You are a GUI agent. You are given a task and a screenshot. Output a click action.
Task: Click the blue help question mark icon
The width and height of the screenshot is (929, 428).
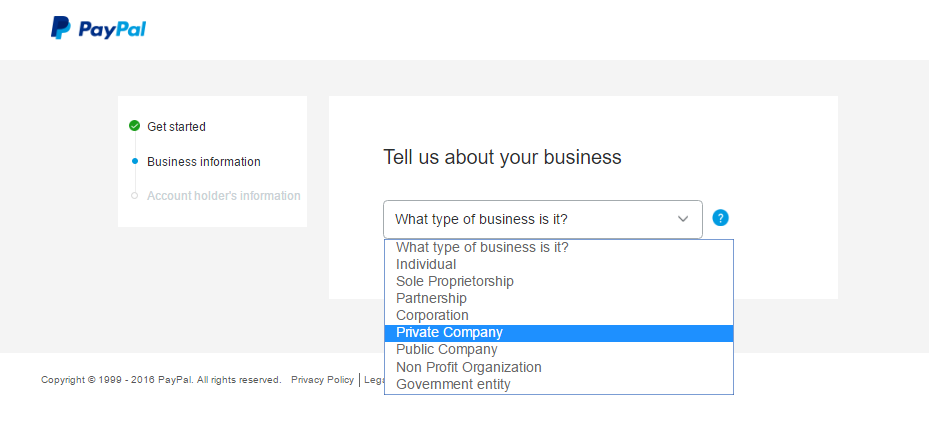tap(720, 218)
